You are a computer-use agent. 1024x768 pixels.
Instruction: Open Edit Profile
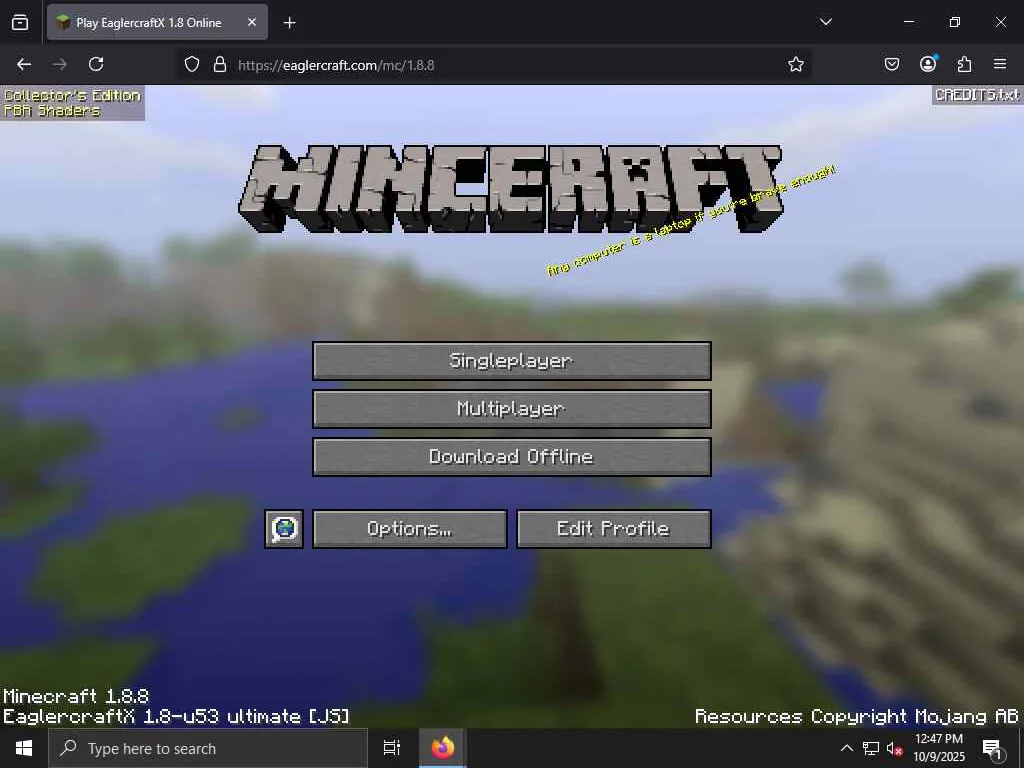(613, 529)
